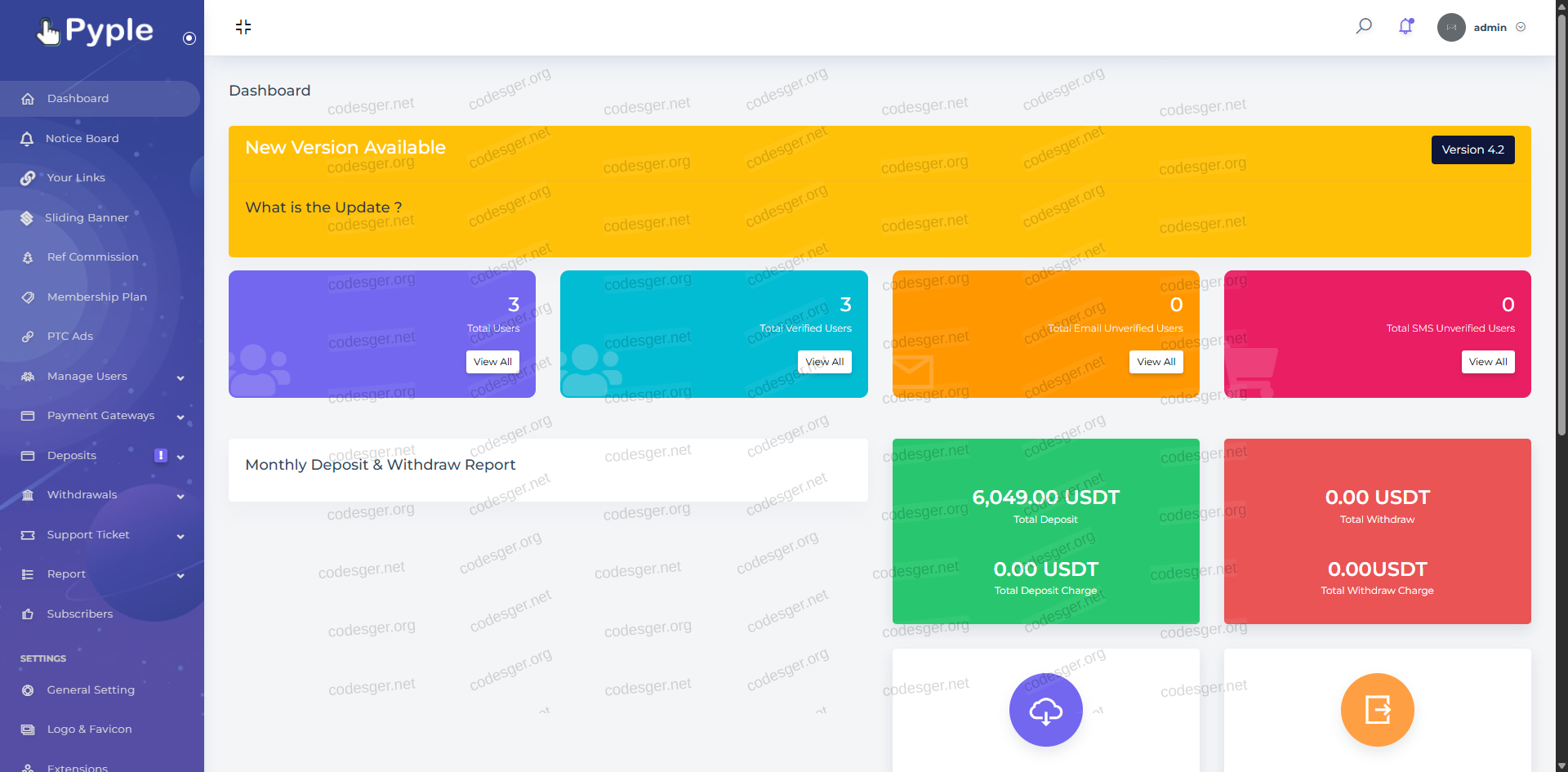
Task: Go to Membership Plan page
Action: tap(96, 297)
